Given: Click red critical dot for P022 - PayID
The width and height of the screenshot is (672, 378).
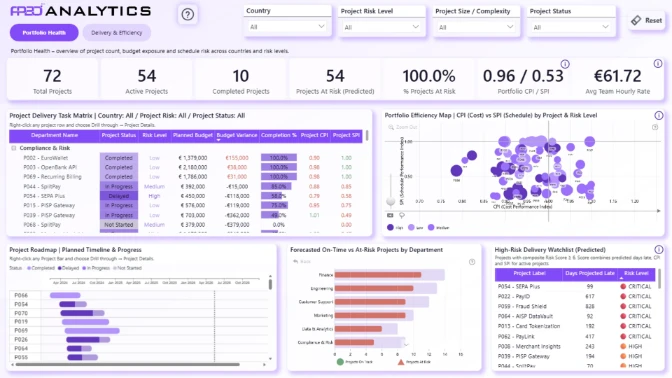Looking at the screenshot, I should (623, 296).
